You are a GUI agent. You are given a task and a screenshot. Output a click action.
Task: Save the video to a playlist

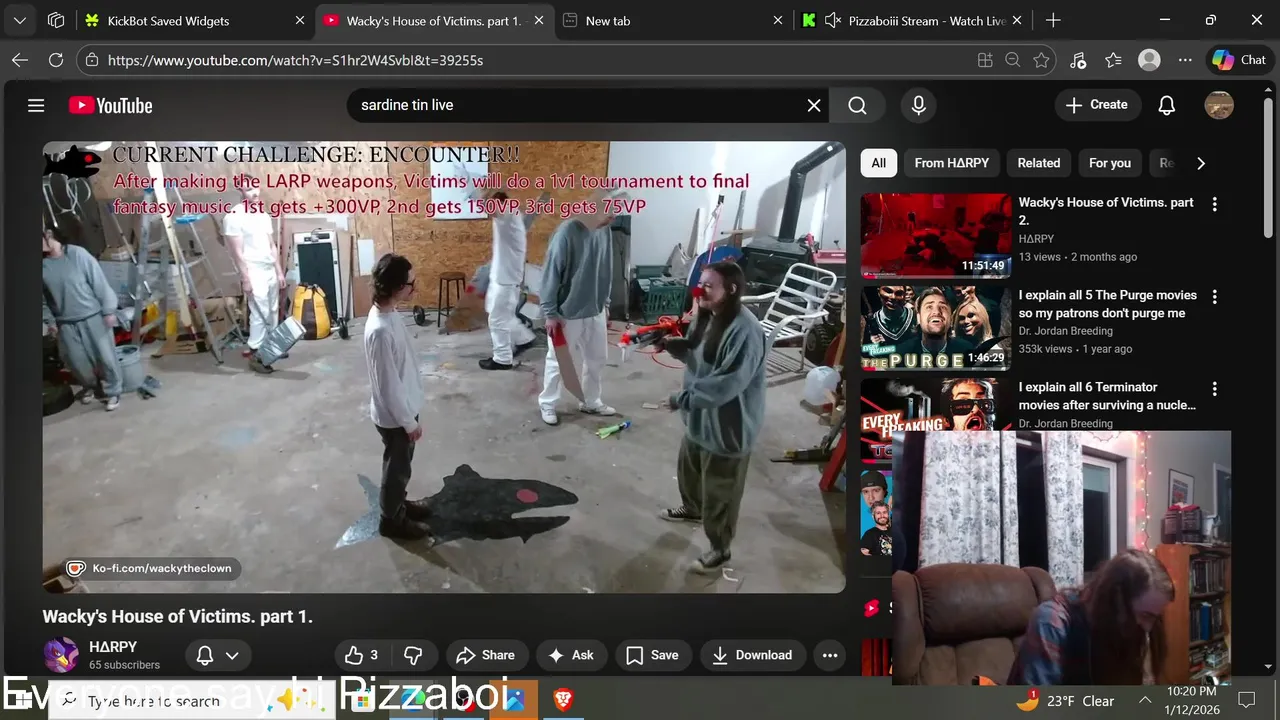(652, 655)
